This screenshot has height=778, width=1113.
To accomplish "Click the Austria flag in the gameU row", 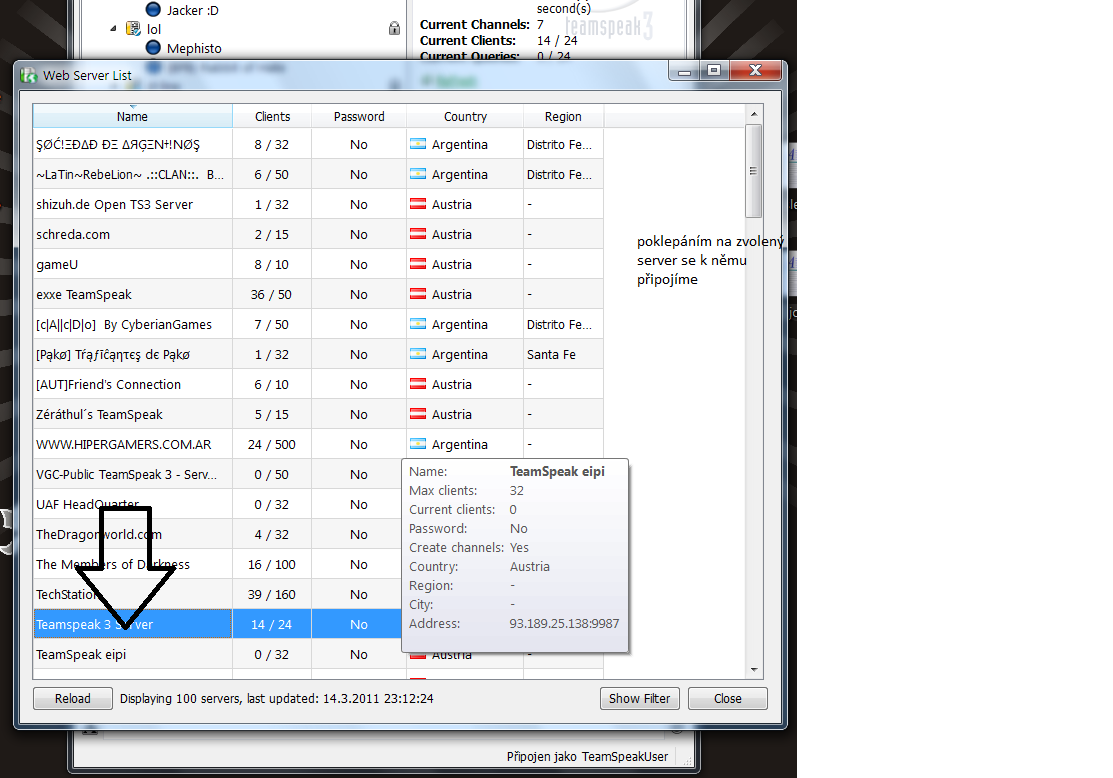I will coord(418,265).
